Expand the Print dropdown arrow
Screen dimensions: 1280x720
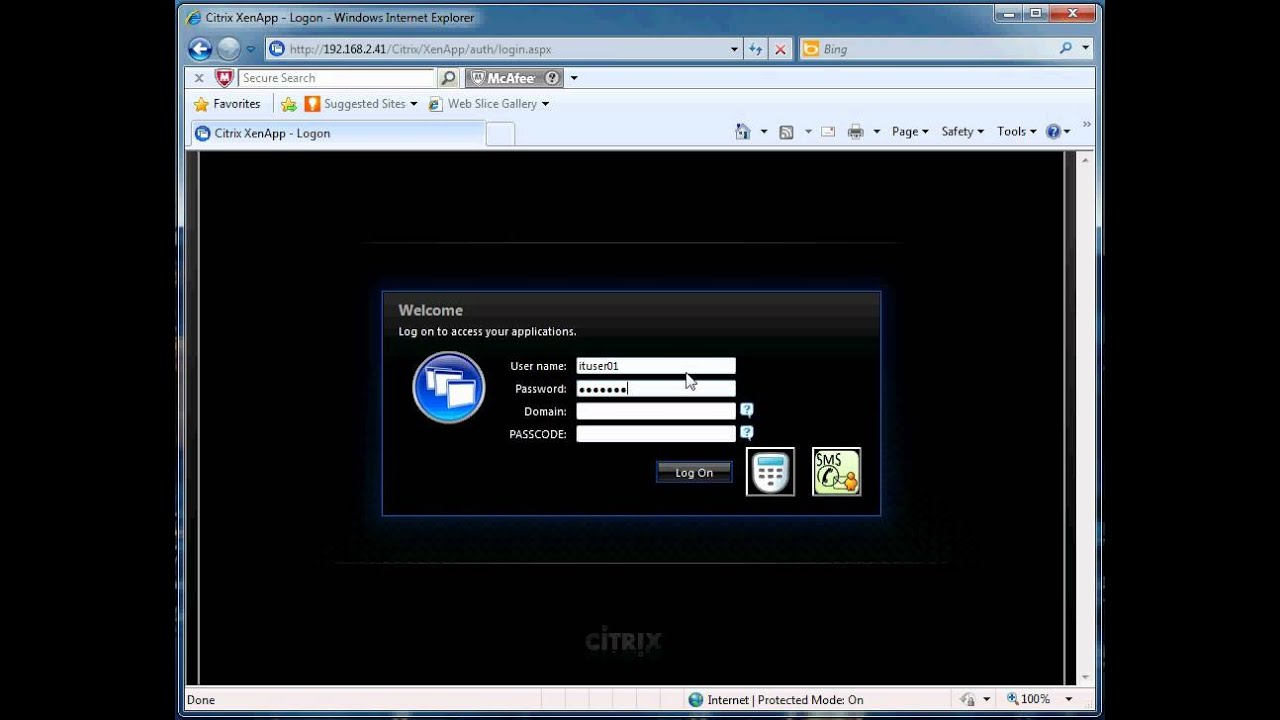pos(877,132)
